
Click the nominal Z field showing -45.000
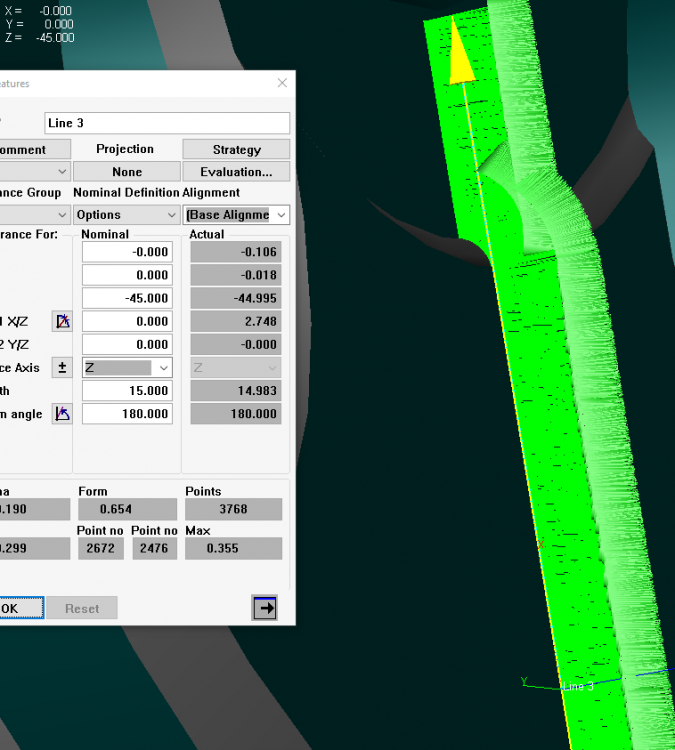pos(126,298)
